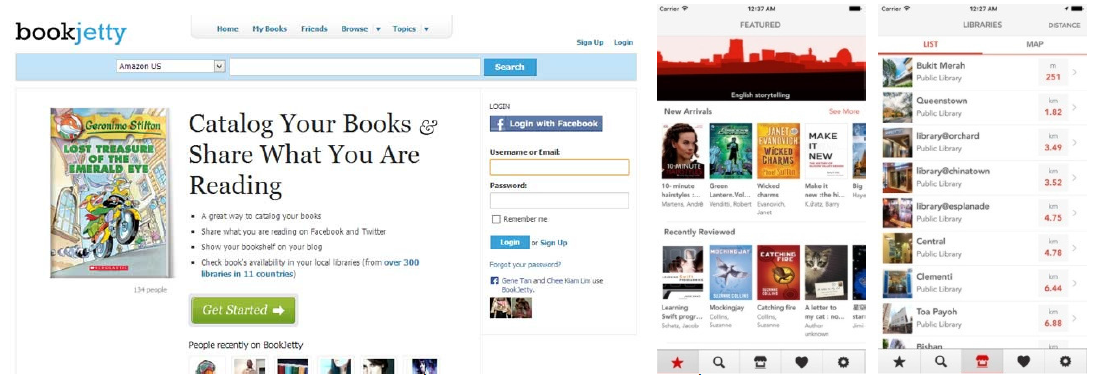Viewport: 1108px width, 375px height.
Task: Click the bookjetty logo
Action: click(x=71, y=32)
